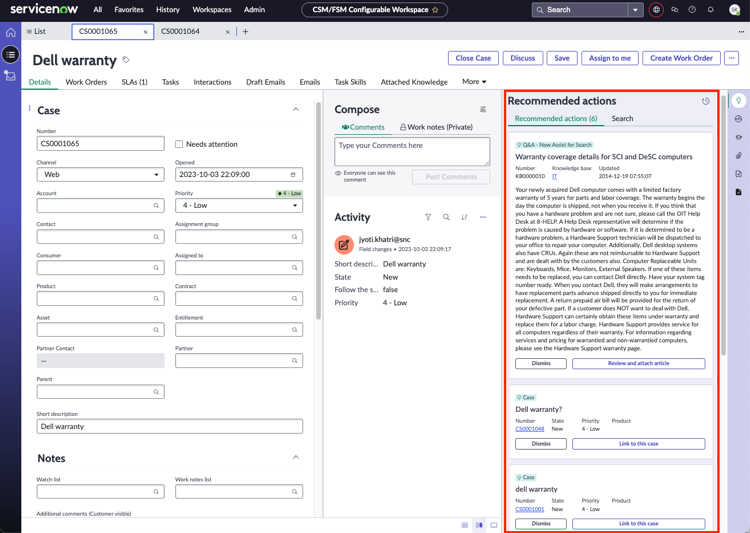750x533 pixels.
Task: Click the Recommended actions history icon
Action: point(706,101)
